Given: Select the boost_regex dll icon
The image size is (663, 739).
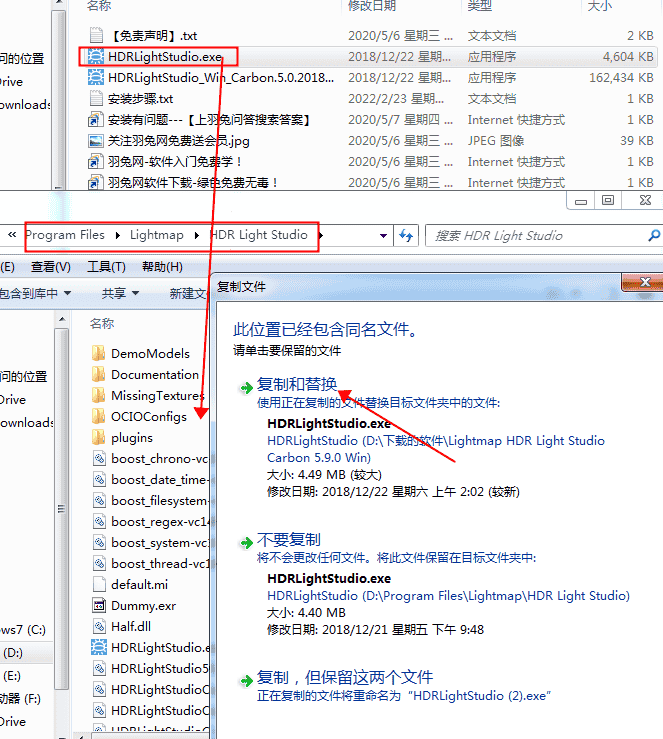Looking at the screenshot, I should coord(99,521).
